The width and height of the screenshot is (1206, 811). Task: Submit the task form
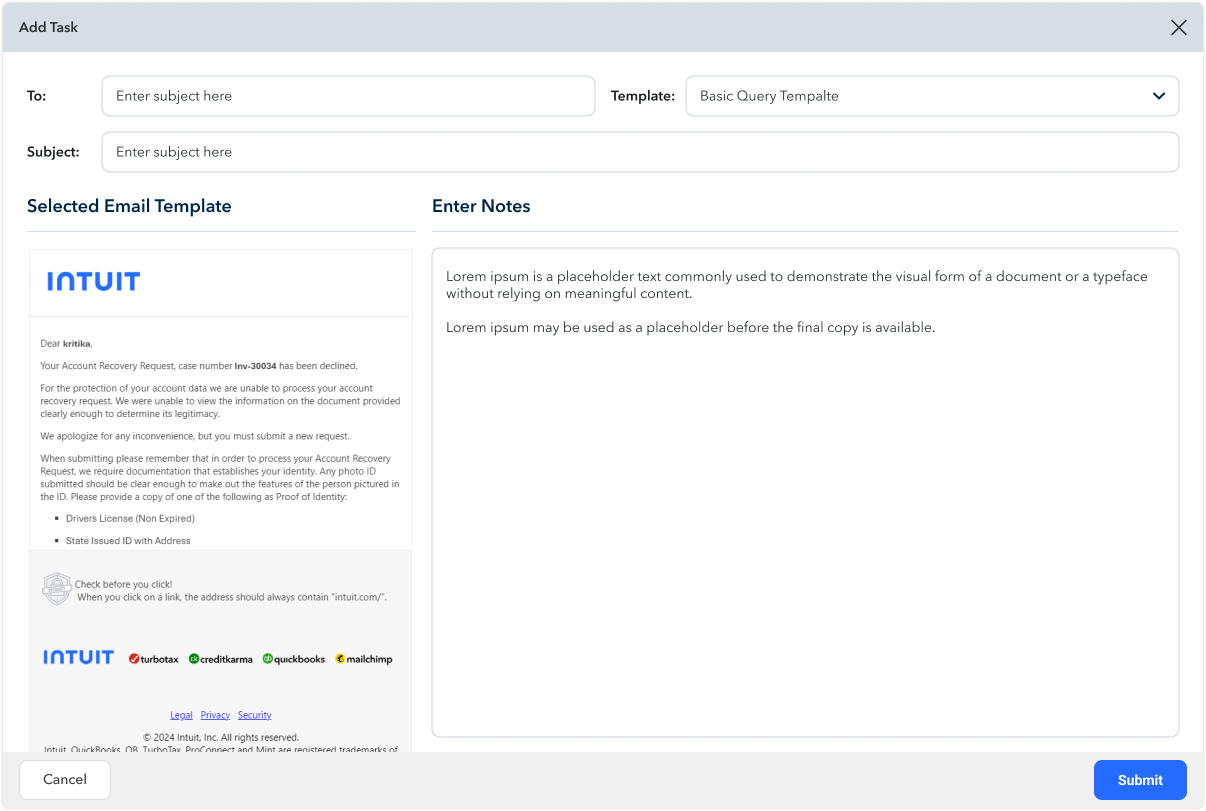pyautogui.click(x=1140, y=780)
